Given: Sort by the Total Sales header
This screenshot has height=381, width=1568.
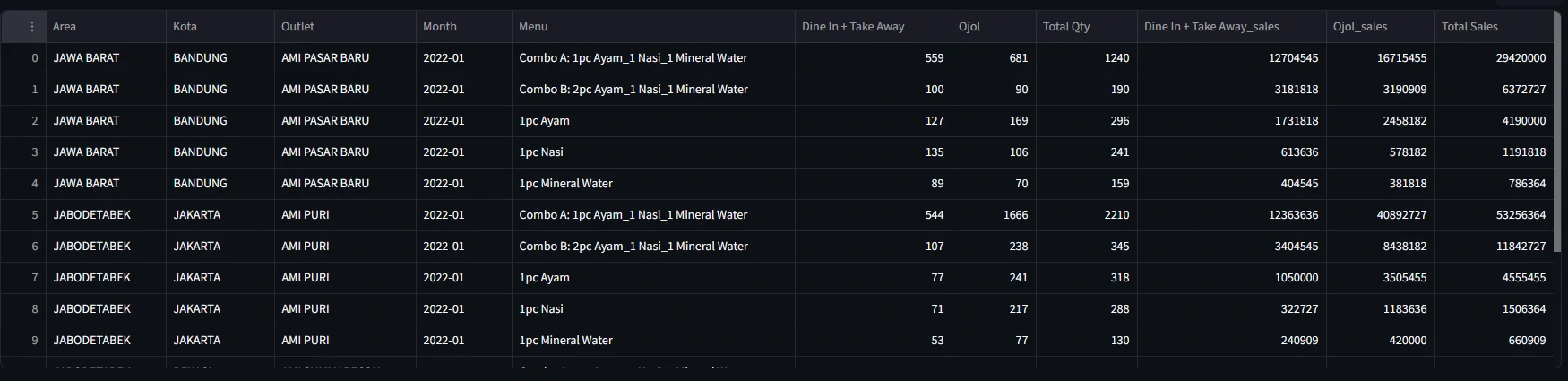Looking at the screenshot, I should (x=1469, y=27).
